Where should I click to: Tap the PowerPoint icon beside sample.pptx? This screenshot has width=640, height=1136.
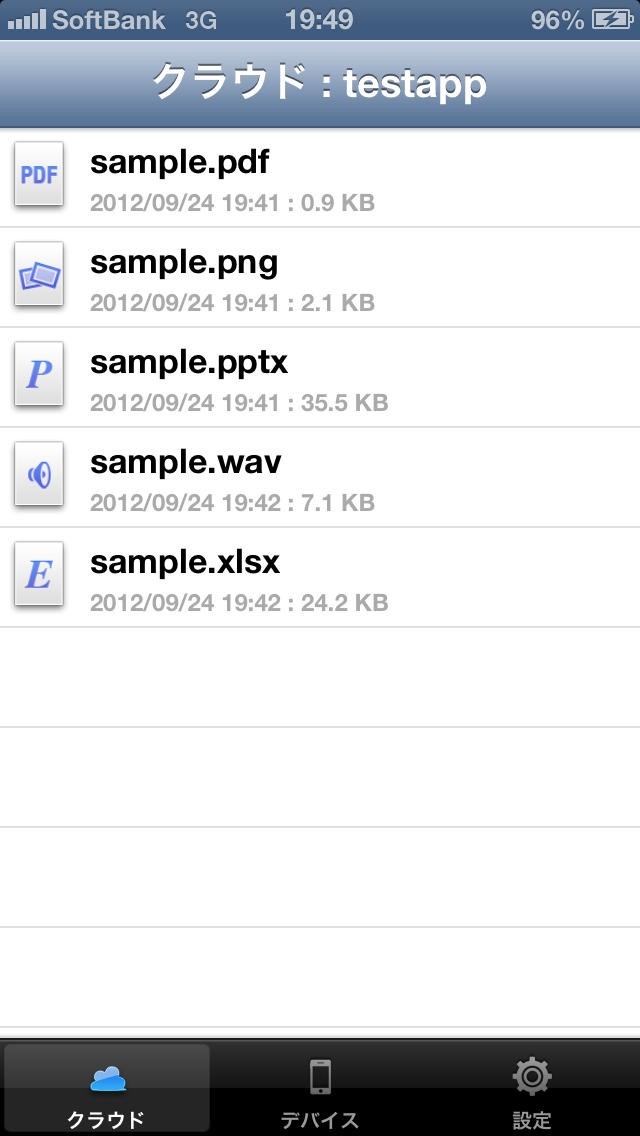tap(39, 374)
